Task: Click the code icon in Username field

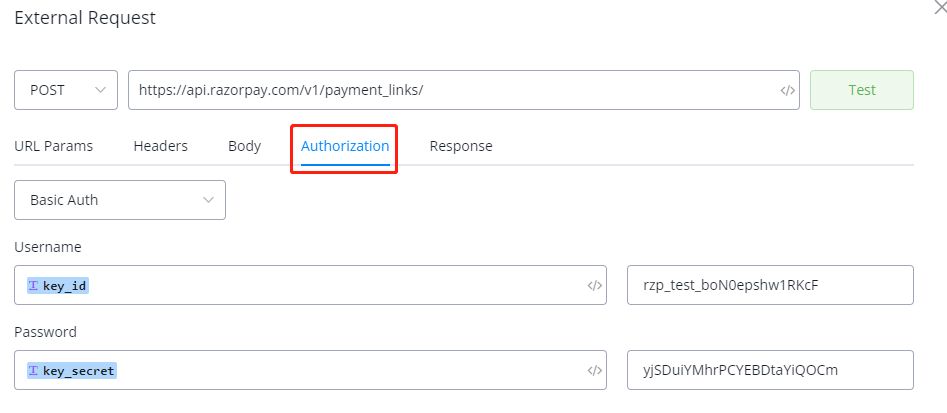Action: (x=594, y=285)
